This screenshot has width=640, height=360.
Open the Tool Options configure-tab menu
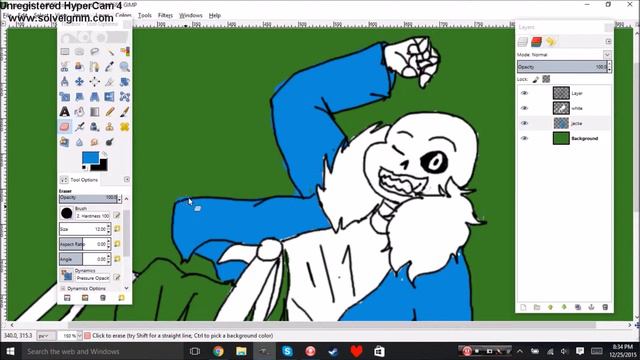click(127, 180)
